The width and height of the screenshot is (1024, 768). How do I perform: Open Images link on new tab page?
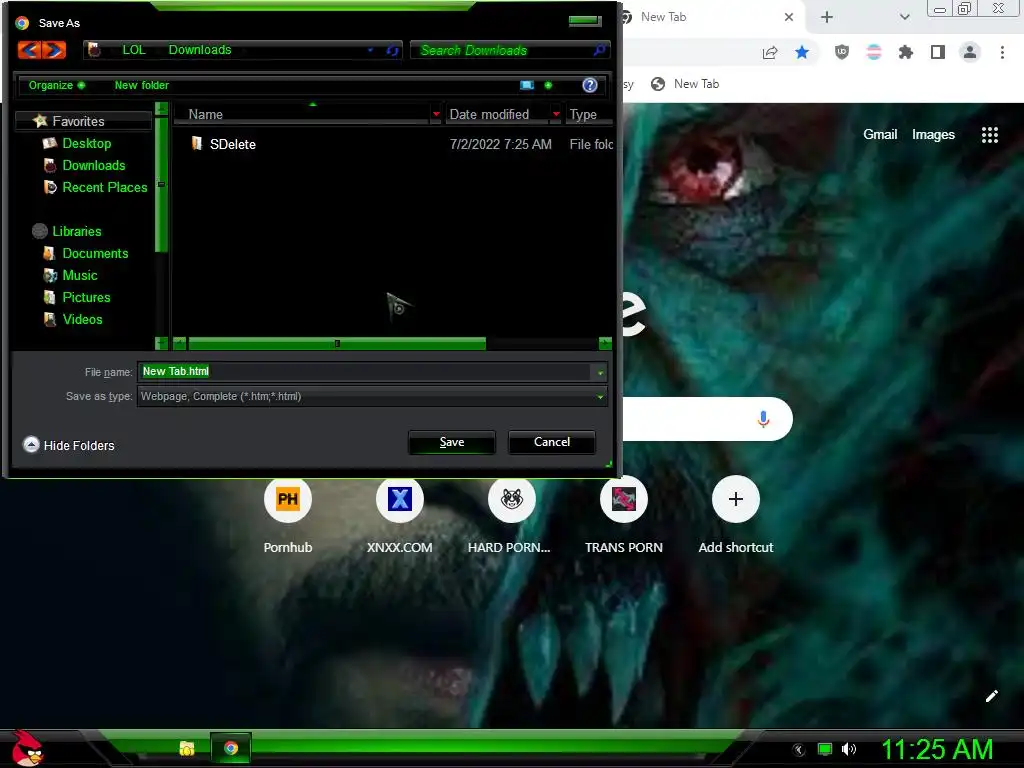pos(933,135)
